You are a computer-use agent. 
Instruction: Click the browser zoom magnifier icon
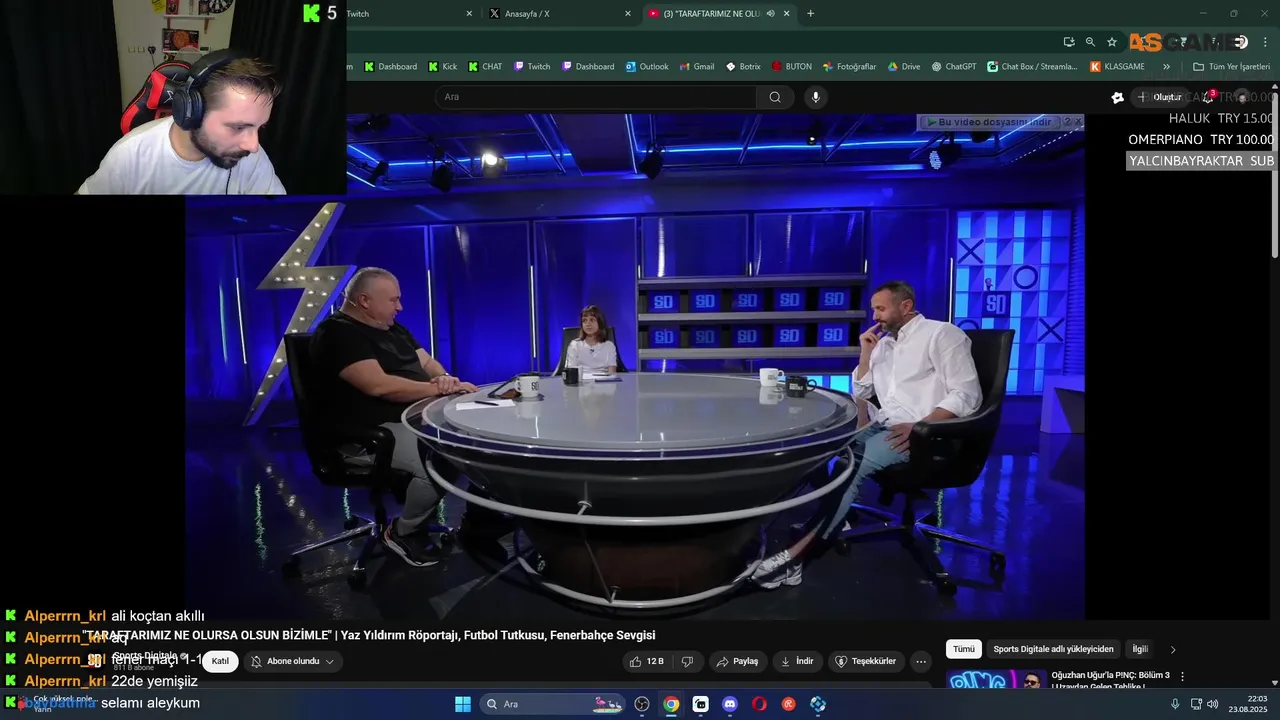tap(1090, 42)
